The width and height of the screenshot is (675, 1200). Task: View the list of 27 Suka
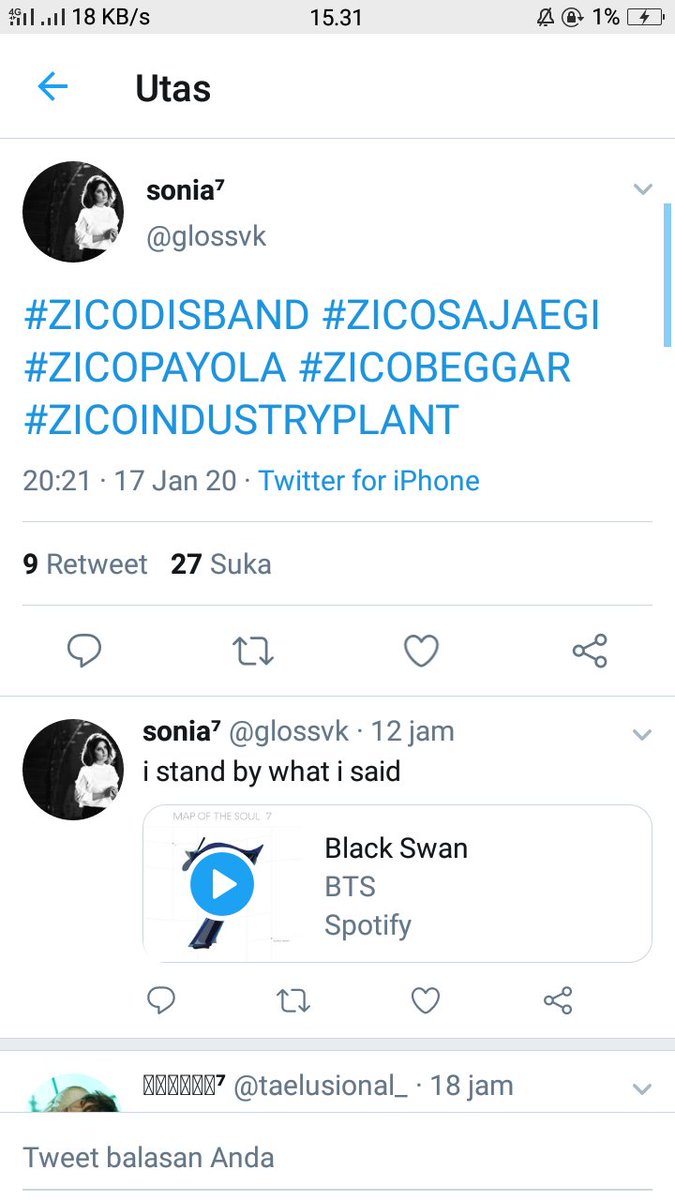coord(221,564)
